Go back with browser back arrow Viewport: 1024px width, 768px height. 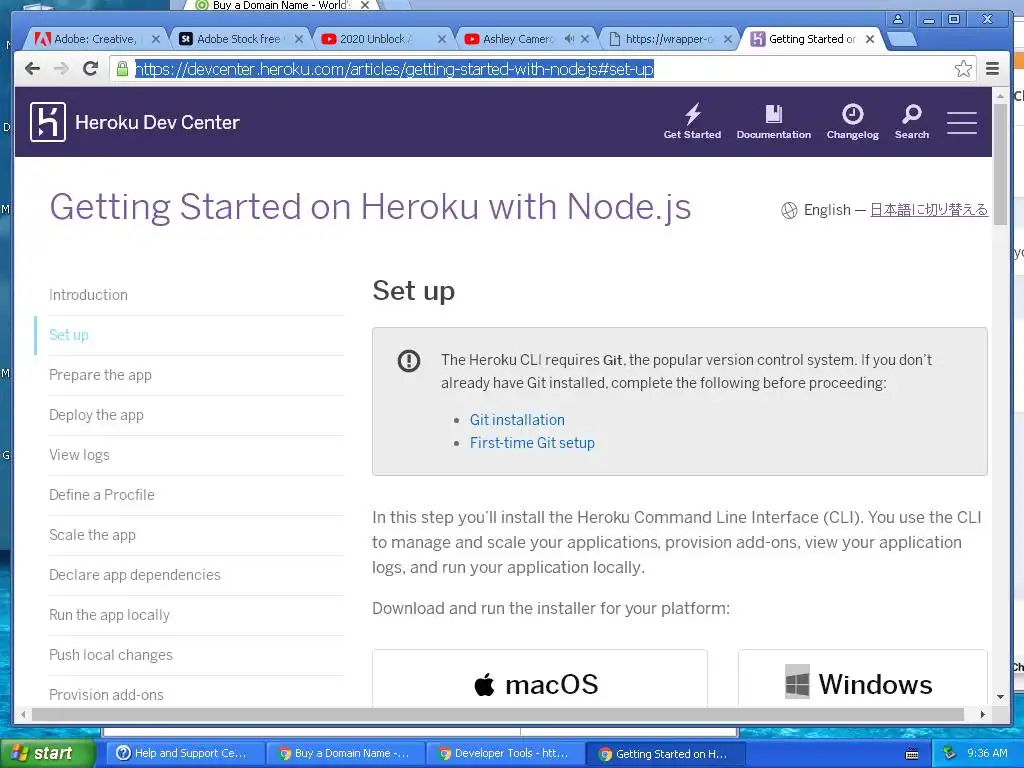point(32,69)
